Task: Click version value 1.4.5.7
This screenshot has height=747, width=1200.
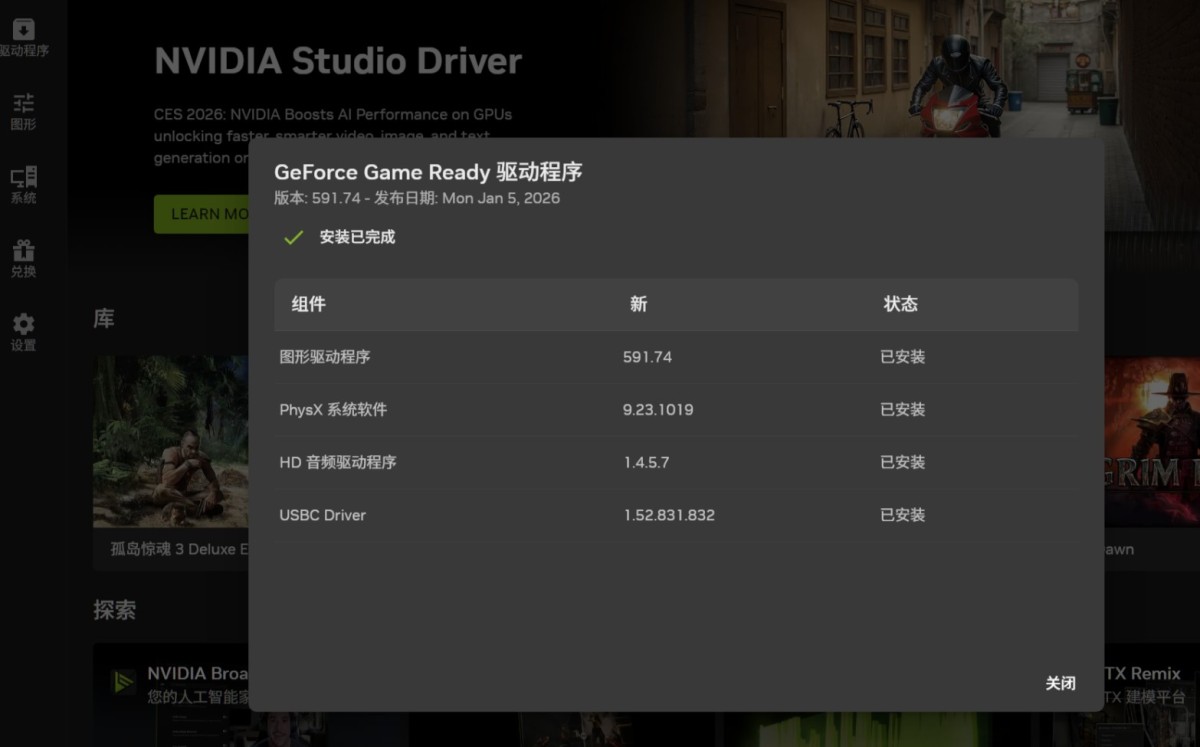Action: pos(646,462)
